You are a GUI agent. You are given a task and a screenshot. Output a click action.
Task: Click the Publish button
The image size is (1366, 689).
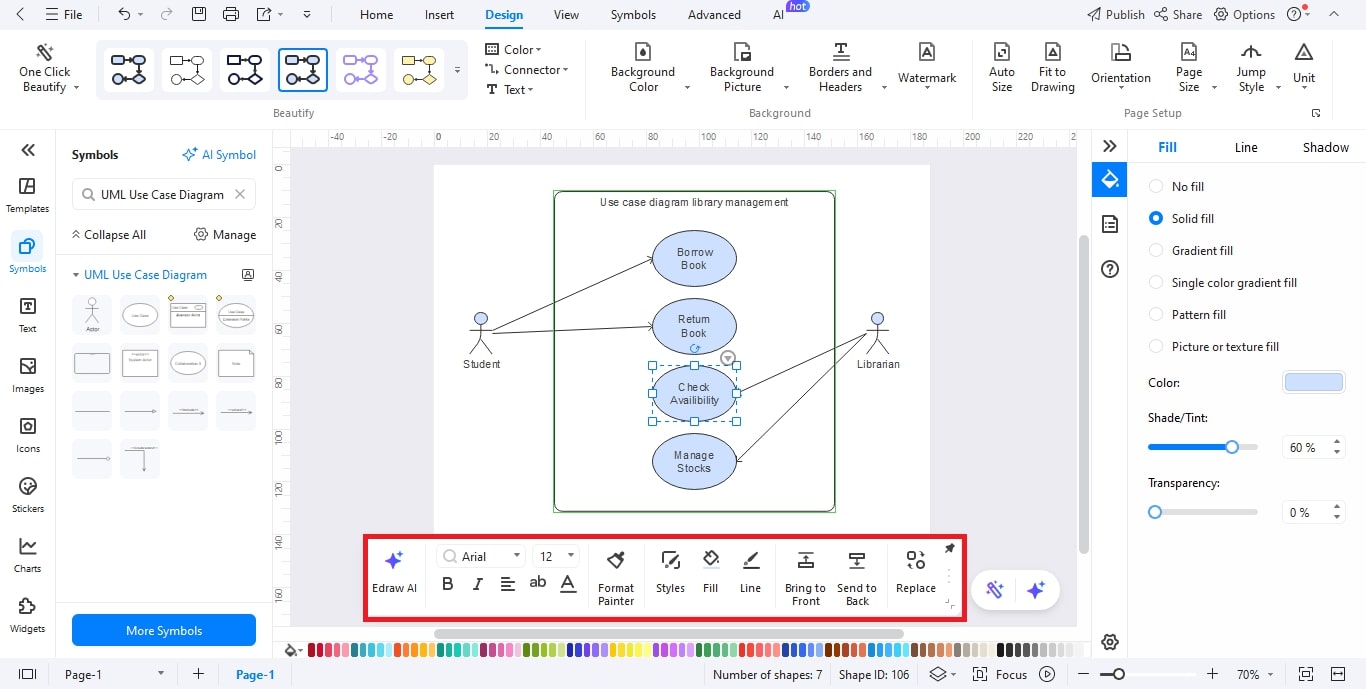1115,14
